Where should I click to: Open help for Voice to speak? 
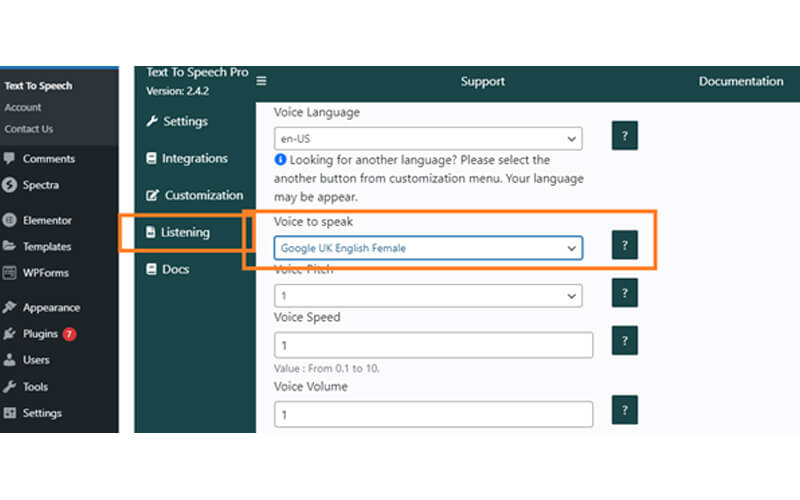coord(624,245)
